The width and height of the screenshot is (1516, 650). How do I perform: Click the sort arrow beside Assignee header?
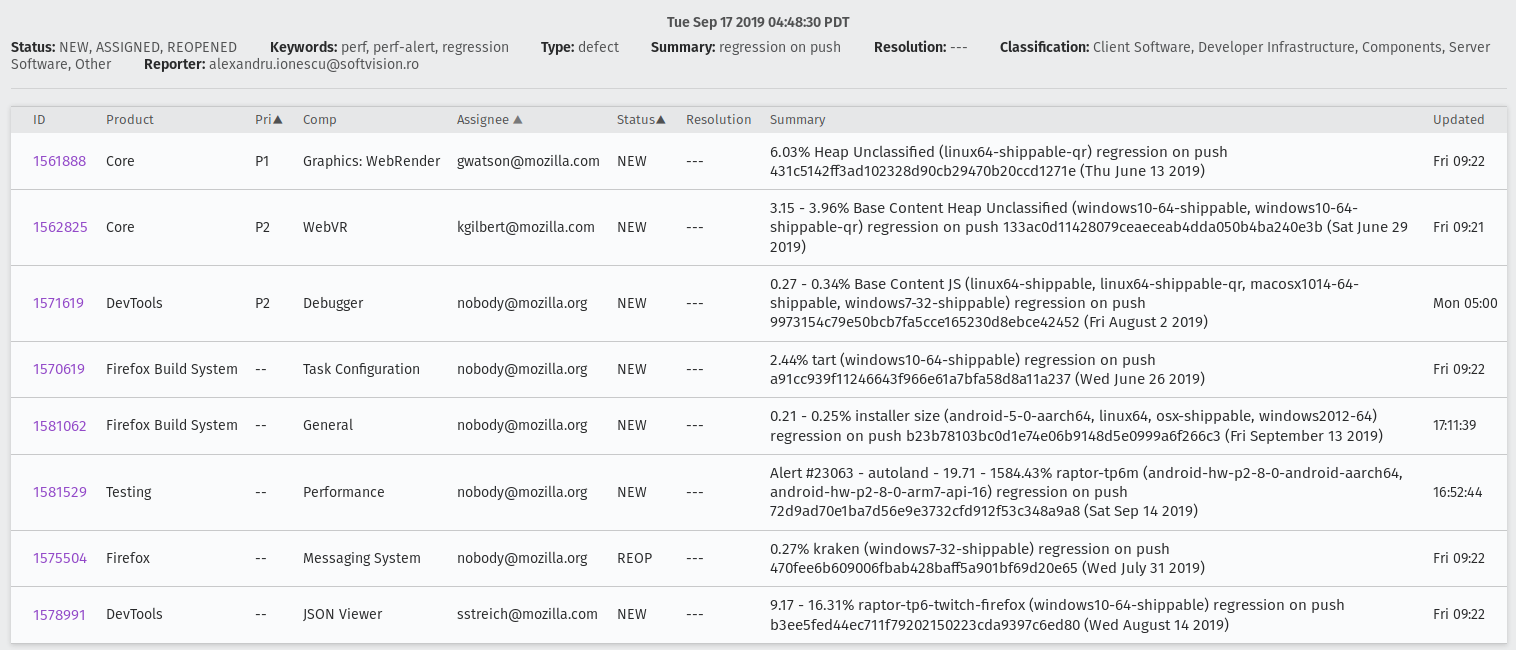click(x=518, y=120)
